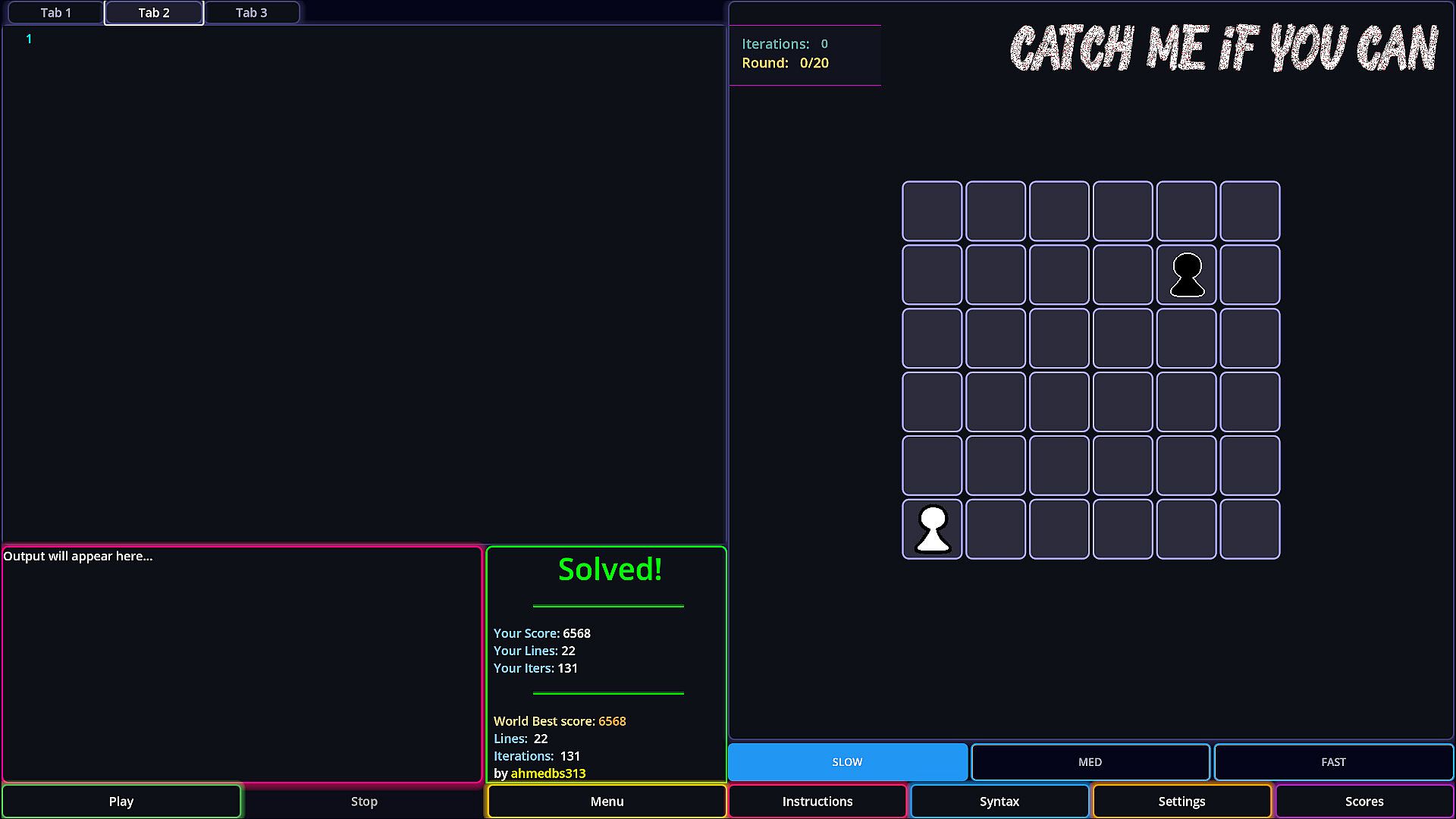This screenshot has height=819, width=1456.
Task: Set speed to MED
Action: point(1090,762)
